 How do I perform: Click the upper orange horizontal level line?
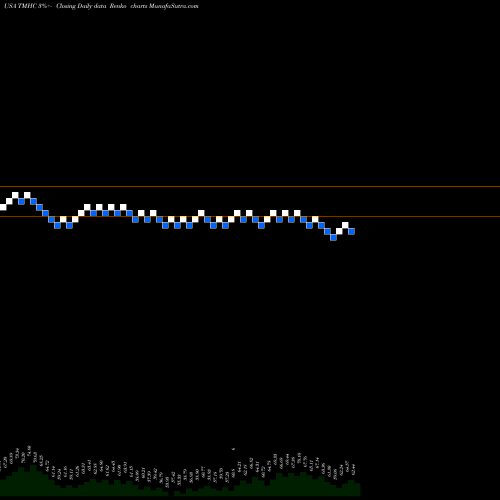click(x=250, y=186)
